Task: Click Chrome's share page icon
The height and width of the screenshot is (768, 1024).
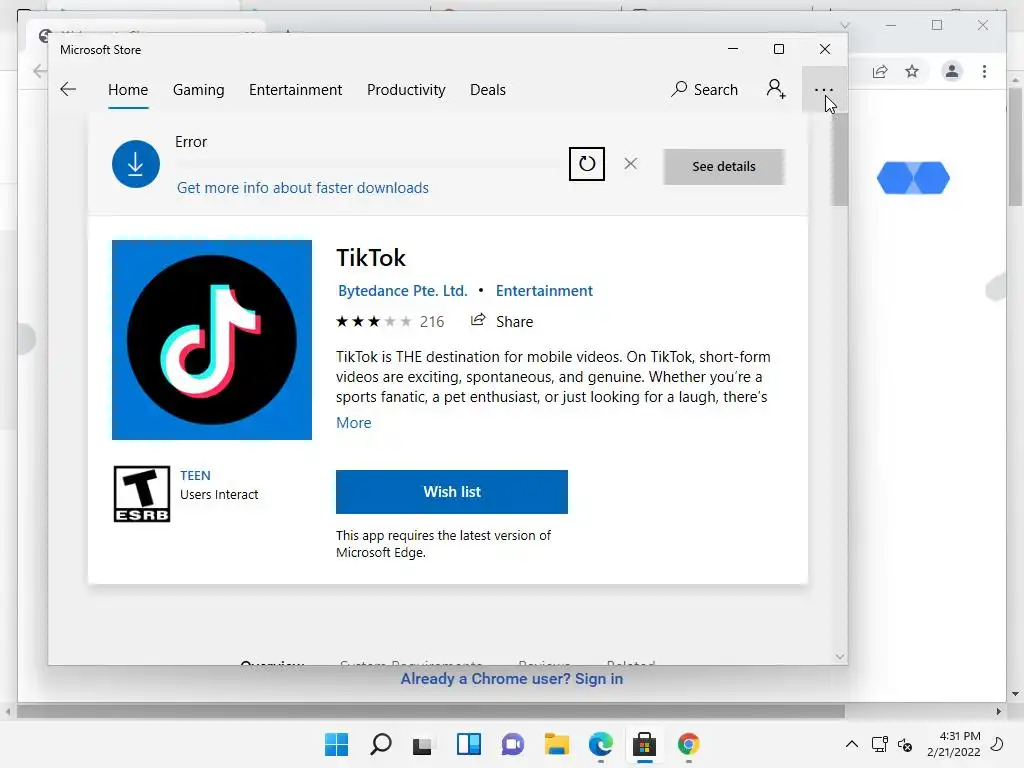Action: pos(880,71)
